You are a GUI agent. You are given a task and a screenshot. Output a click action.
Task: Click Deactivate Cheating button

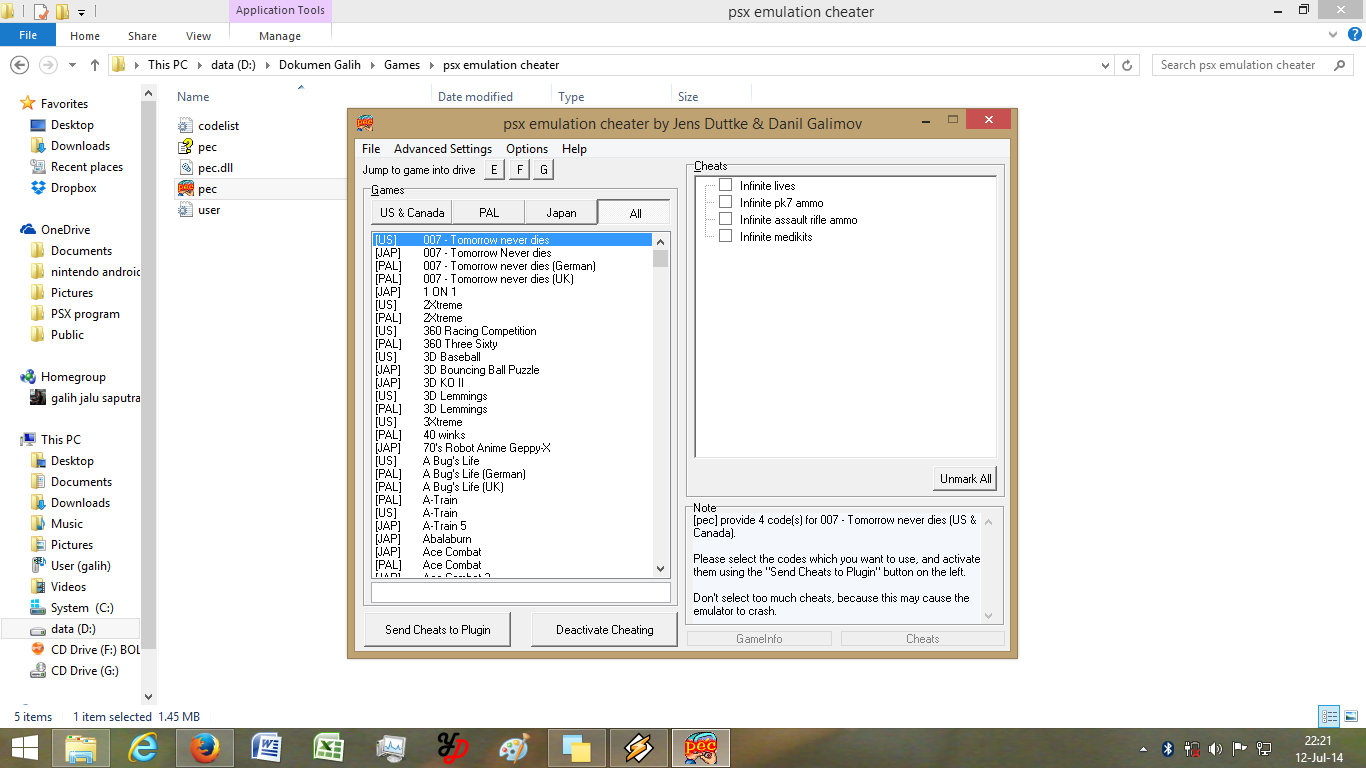tap(604, 630)
